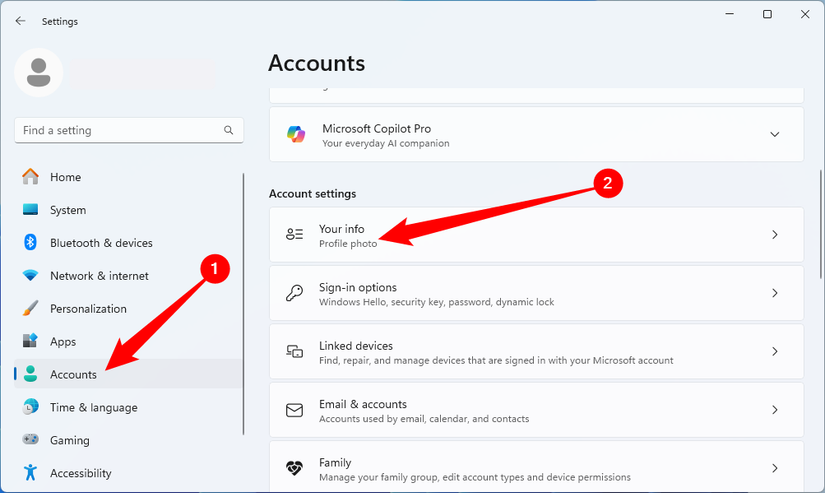Click the Network Wi-Fi icon

[x=31, y=275]
